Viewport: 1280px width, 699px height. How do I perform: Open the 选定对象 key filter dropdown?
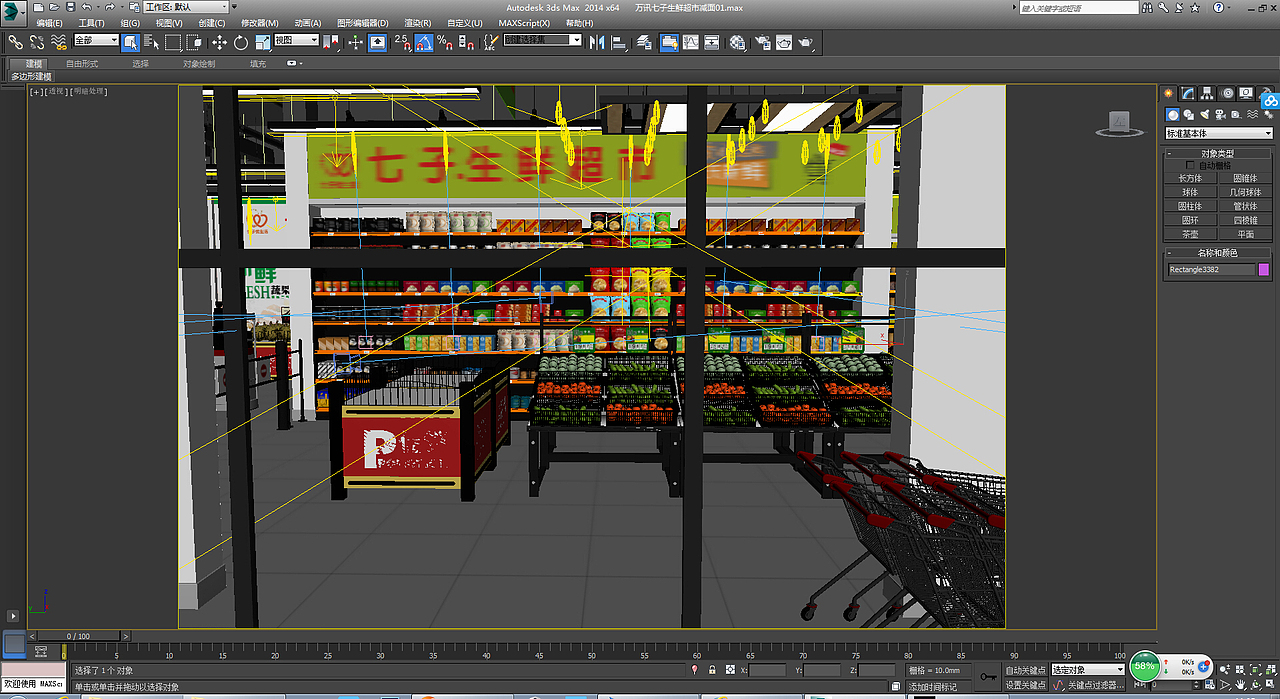pos(1088,670)
